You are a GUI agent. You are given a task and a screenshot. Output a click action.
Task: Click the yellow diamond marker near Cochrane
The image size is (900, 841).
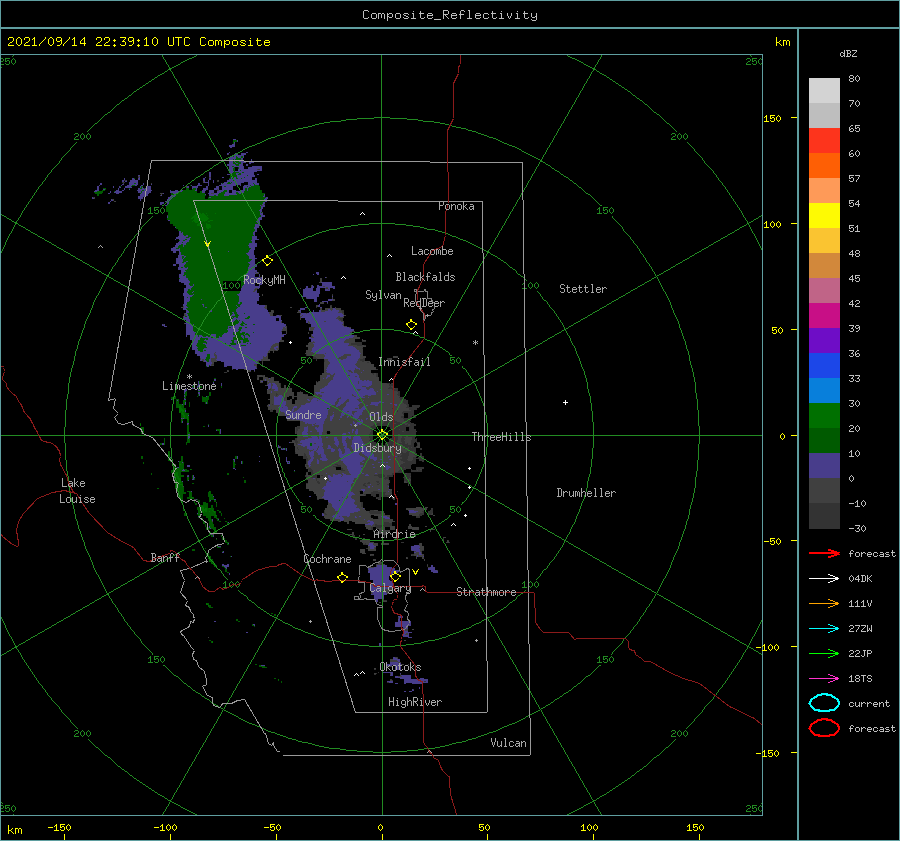[342, 577]
